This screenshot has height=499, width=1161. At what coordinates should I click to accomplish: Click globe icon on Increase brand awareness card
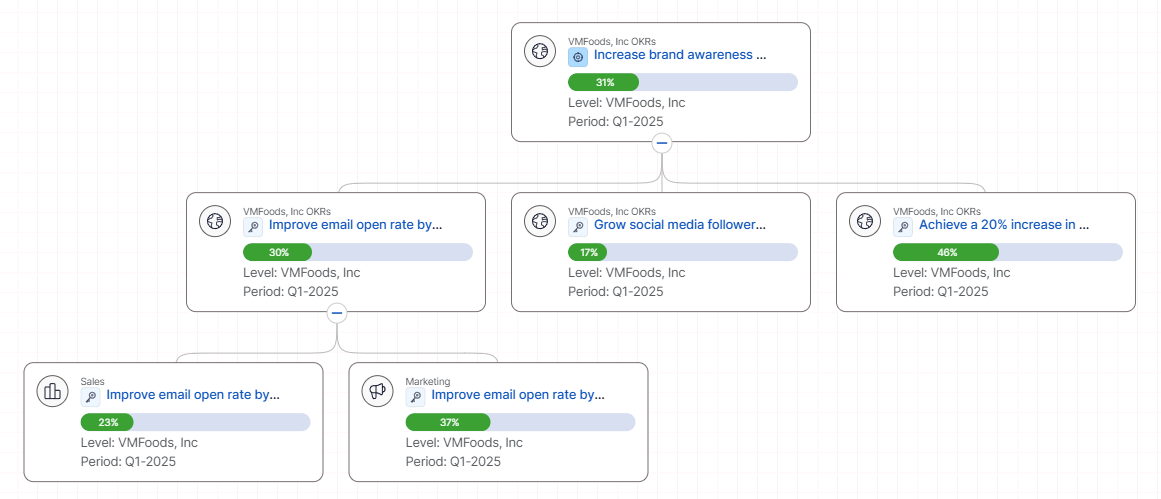pos(540,51)
